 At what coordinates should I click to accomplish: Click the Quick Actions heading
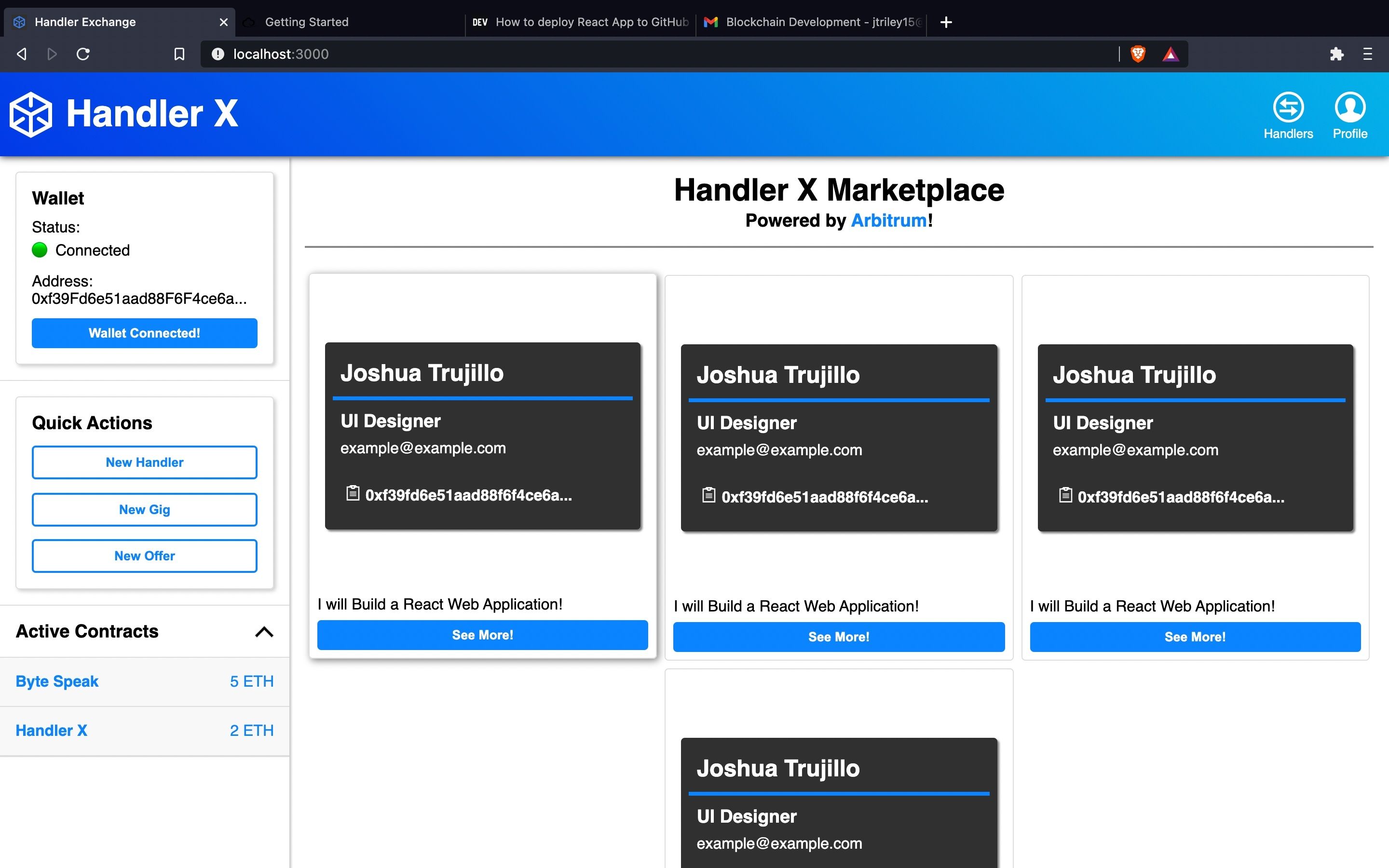click(x=92, y=423)
